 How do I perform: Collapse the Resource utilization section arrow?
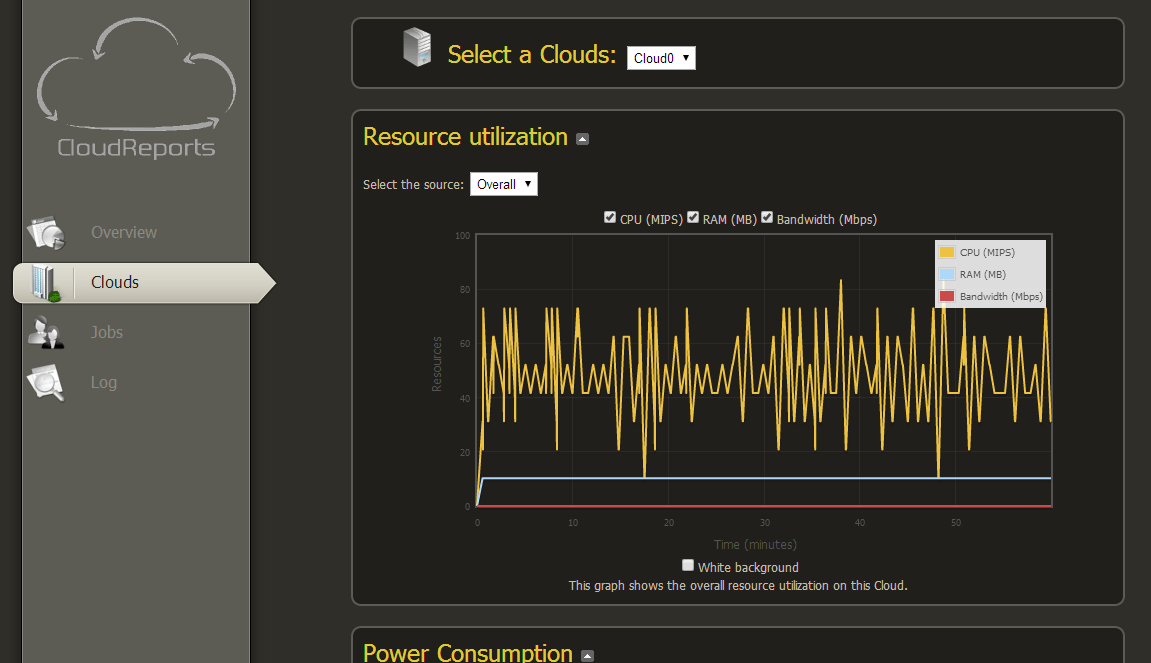pos(582,139)
